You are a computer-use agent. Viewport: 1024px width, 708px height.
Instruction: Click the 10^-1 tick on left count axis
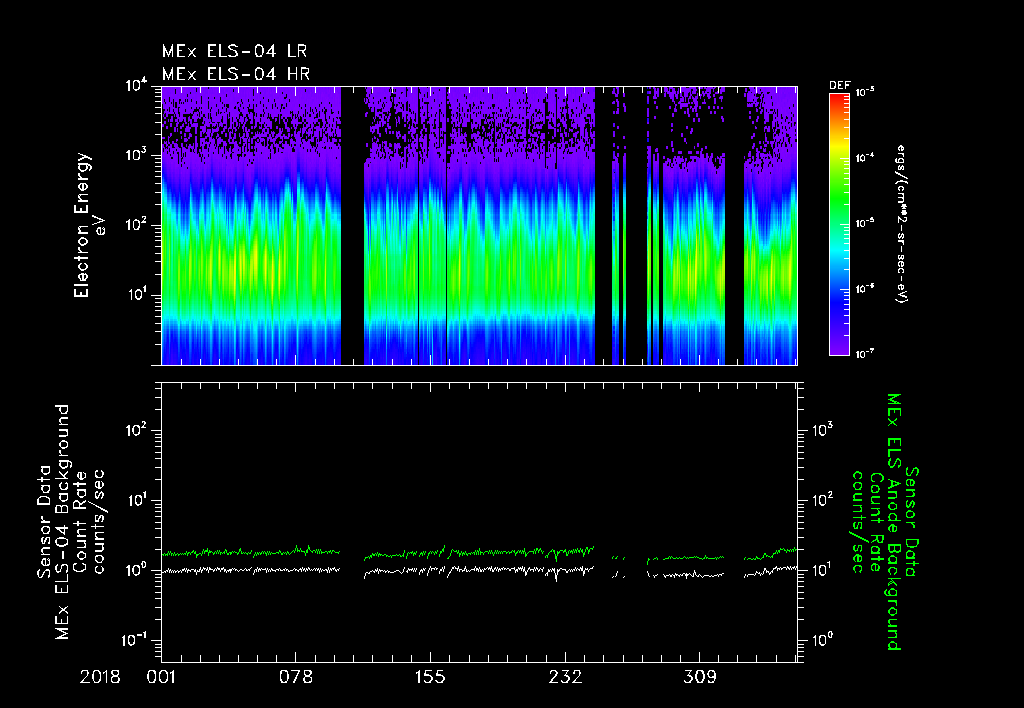coord(136,640)
